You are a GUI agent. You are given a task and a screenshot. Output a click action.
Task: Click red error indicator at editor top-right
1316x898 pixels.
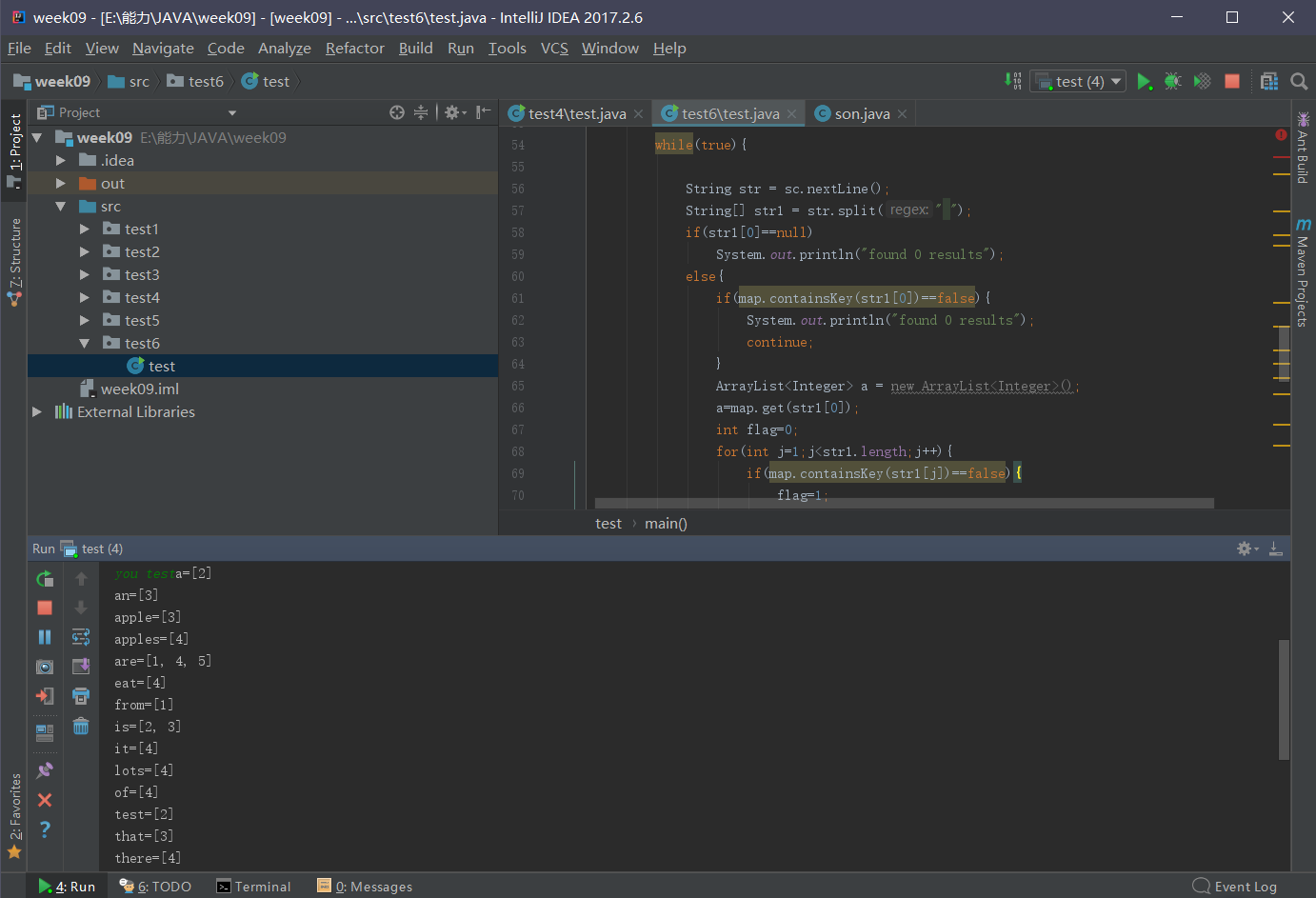[1281, 135]
